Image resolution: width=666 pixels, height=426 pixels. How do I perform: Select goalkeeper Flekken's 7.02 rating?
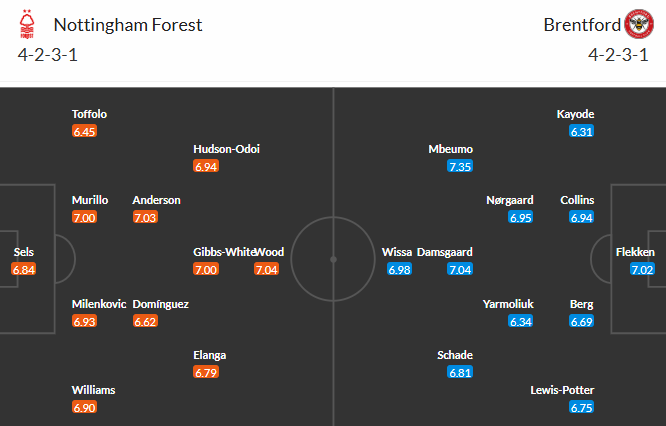coord(642,269)
